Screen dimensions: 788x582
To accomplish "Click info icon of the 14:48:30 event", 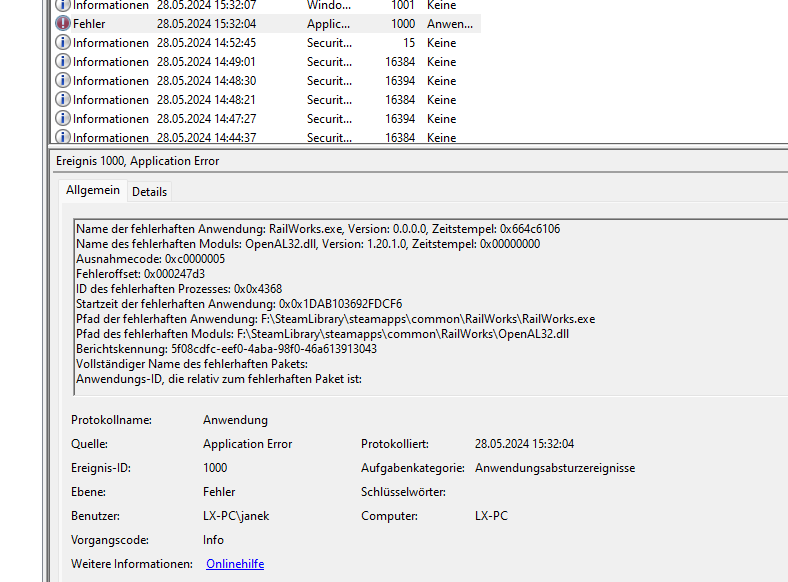I will (x=62, y=80).
